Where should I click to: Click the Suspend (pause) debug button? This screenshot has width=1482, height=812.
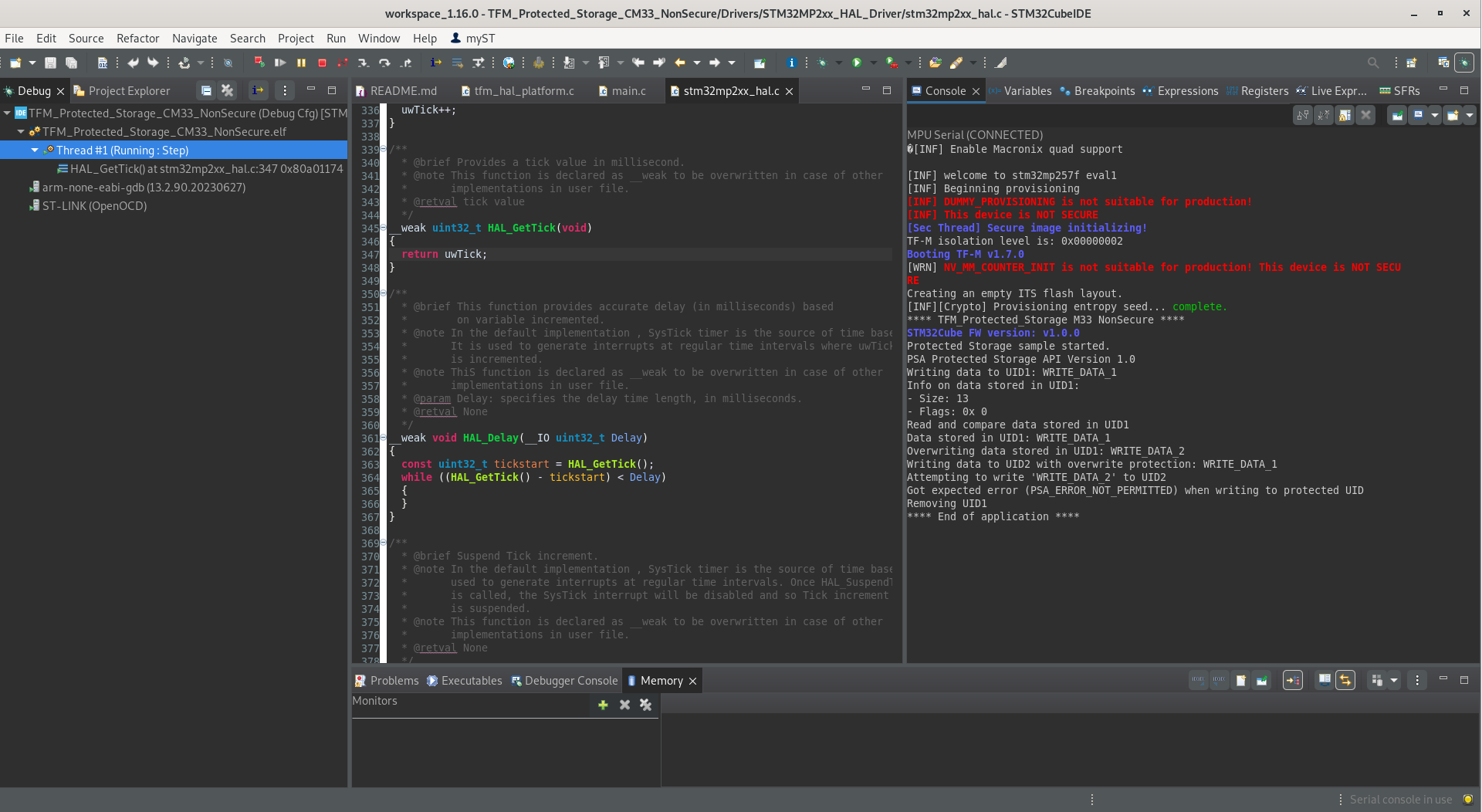pos(302,63)
